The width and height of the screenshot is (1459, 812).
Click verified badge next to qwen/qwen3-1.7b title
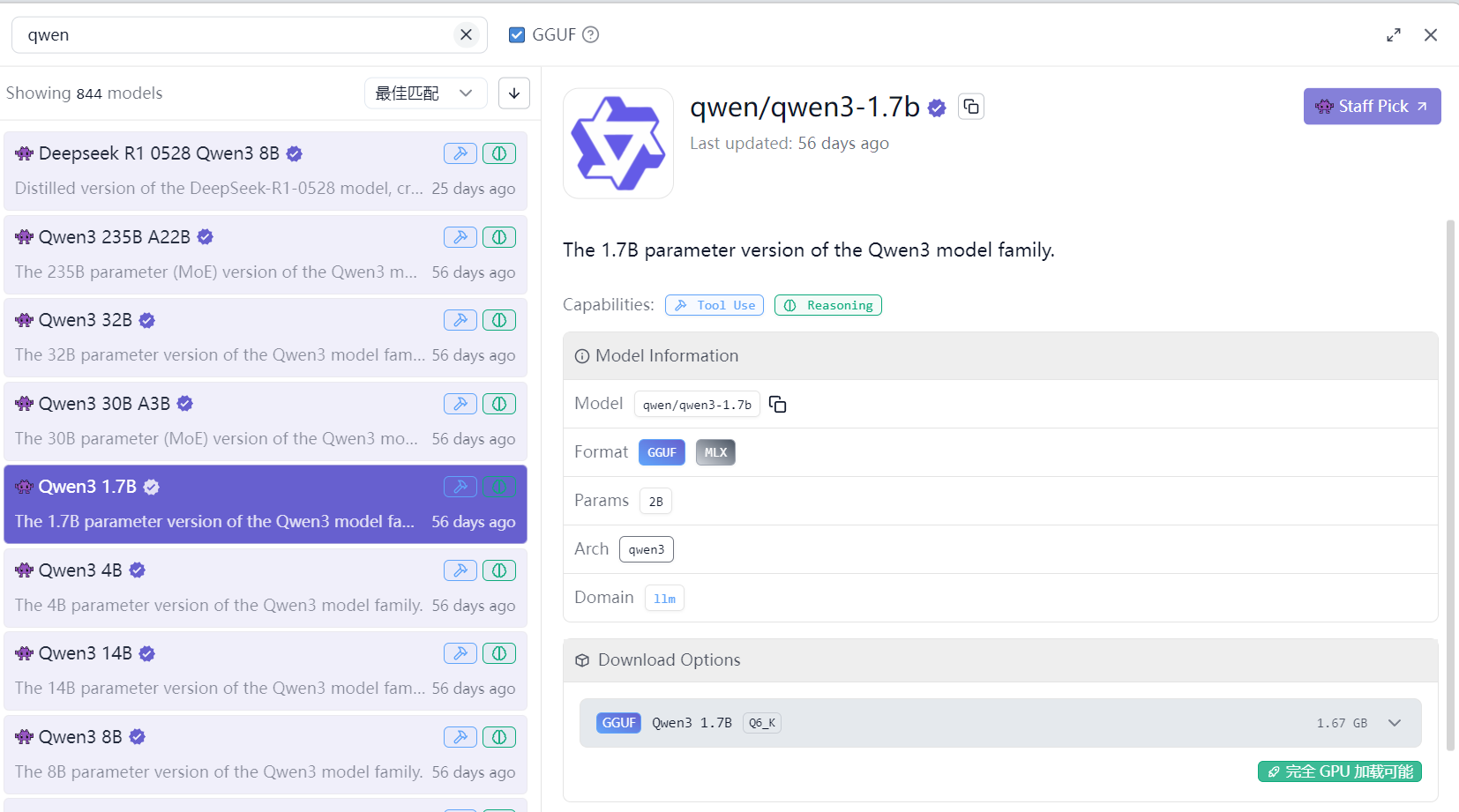(937, 108)
